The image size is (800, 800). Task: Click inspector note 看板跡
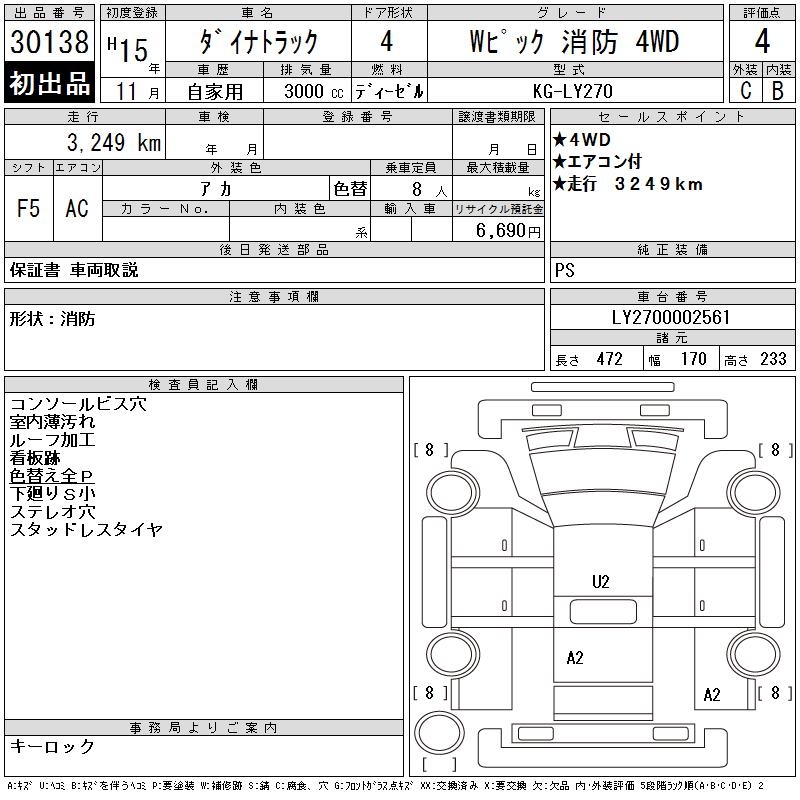[x=35, y=458]
